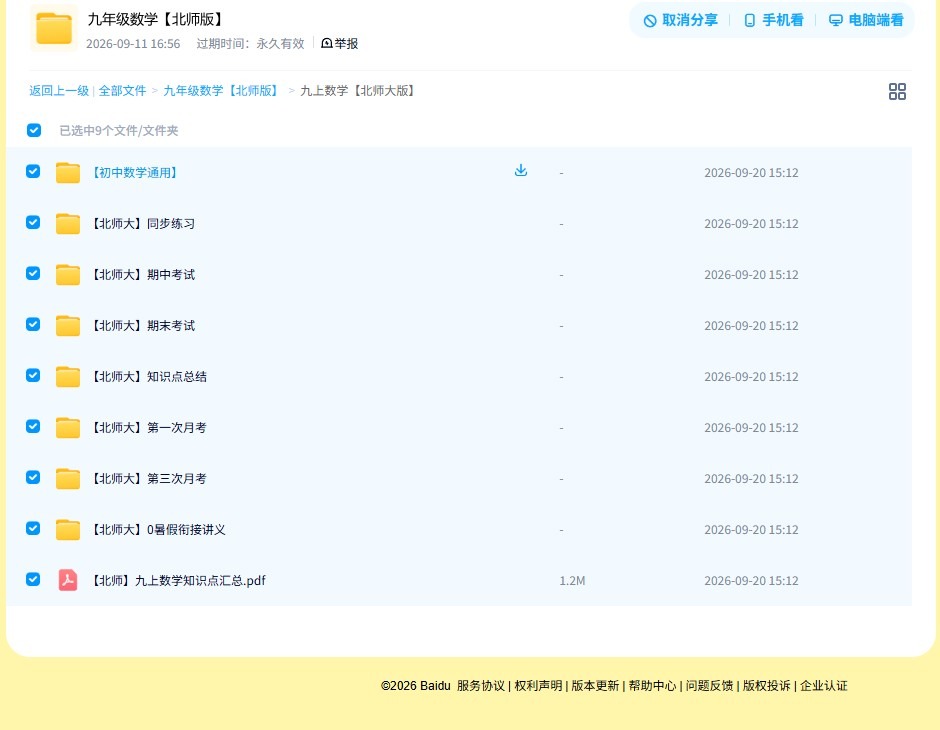Open the 【北师大】第三次月考 folder name

(x=148, y=478)
